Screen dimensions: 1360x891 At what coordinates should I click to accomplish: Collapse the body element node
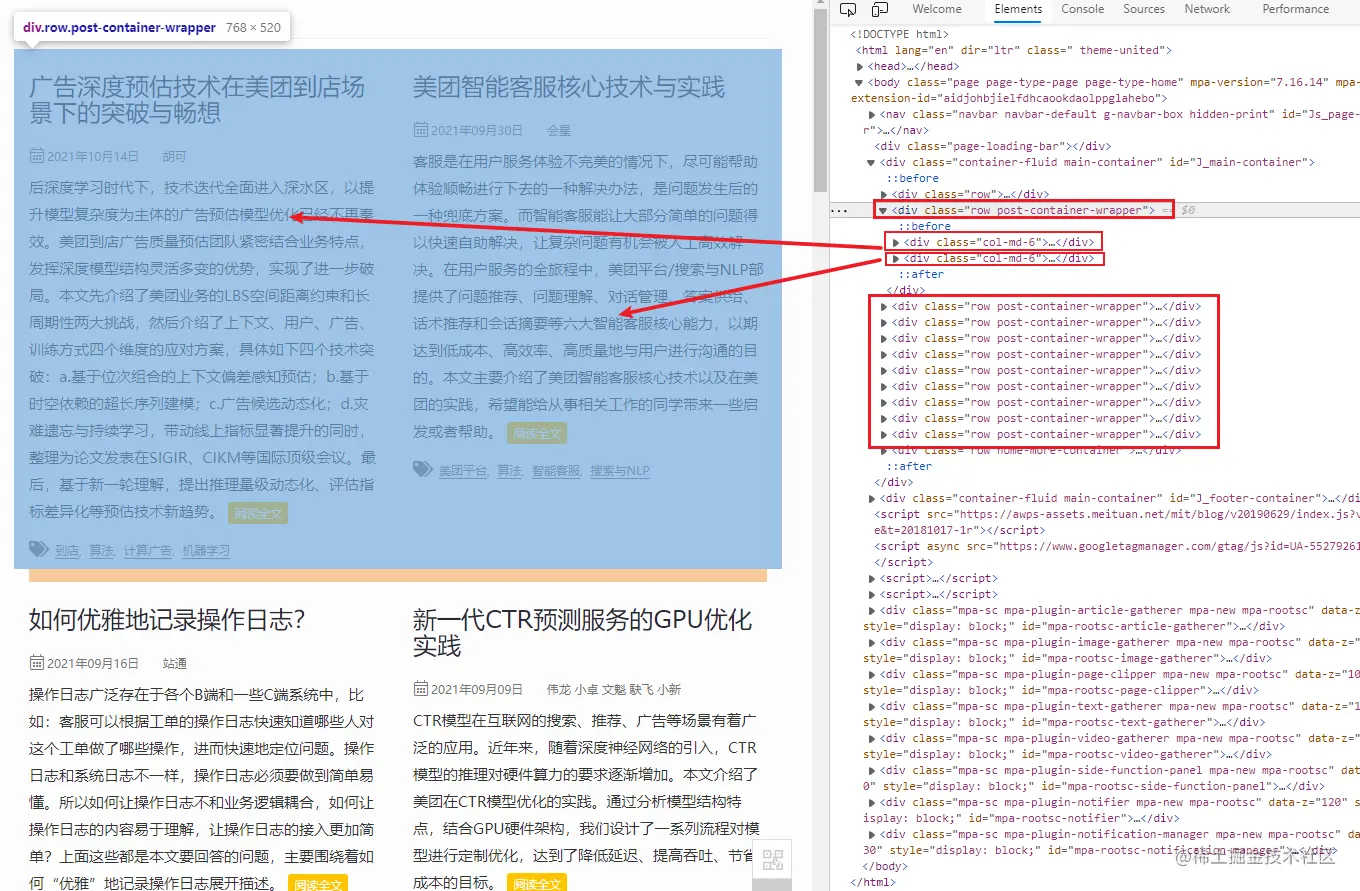860,82
